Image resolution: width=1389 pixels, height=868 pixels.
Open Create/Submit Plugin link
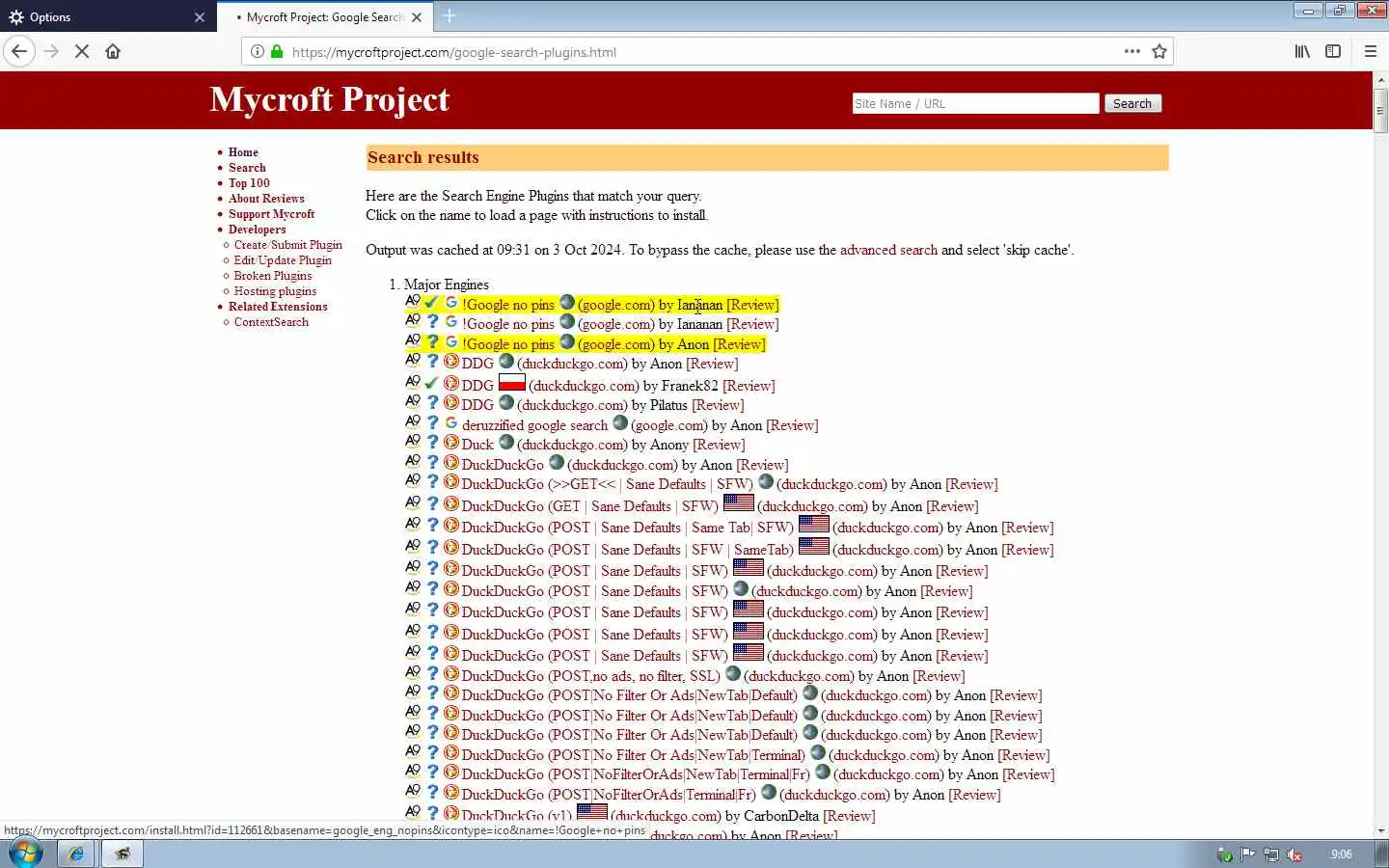point(287,245)
